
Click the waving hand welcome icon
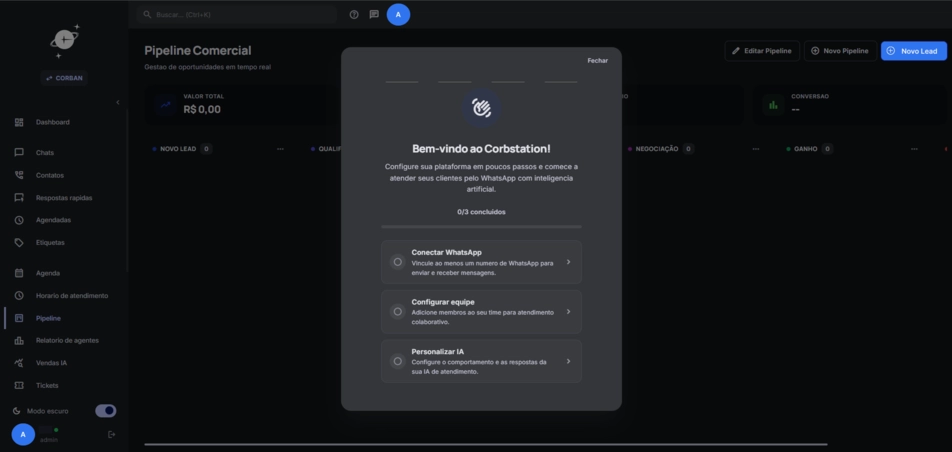click(x=481, y=108)
